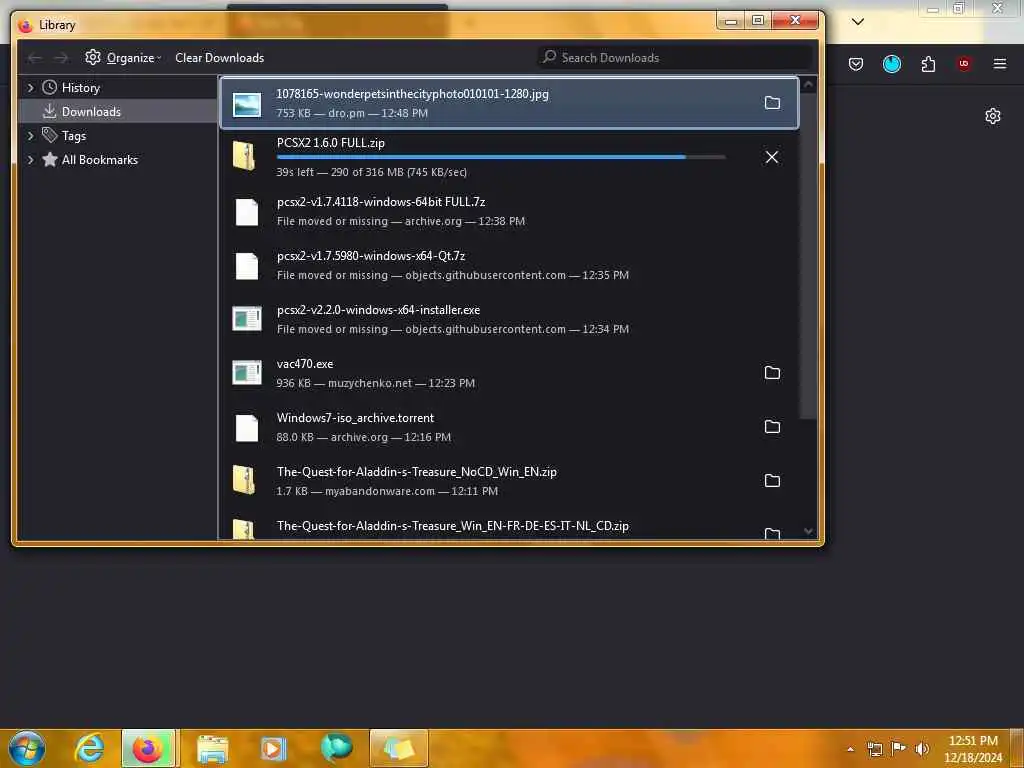Show hidden system tray icons
1024x768 pixels.
(x=850, y=749)
